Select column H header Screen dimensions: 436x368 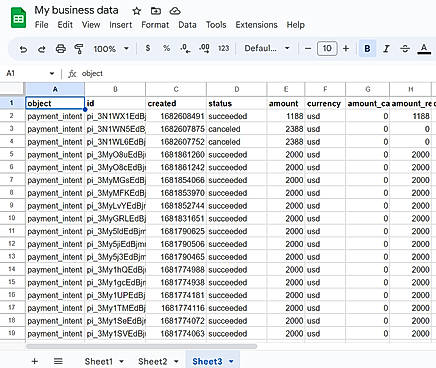411,89
